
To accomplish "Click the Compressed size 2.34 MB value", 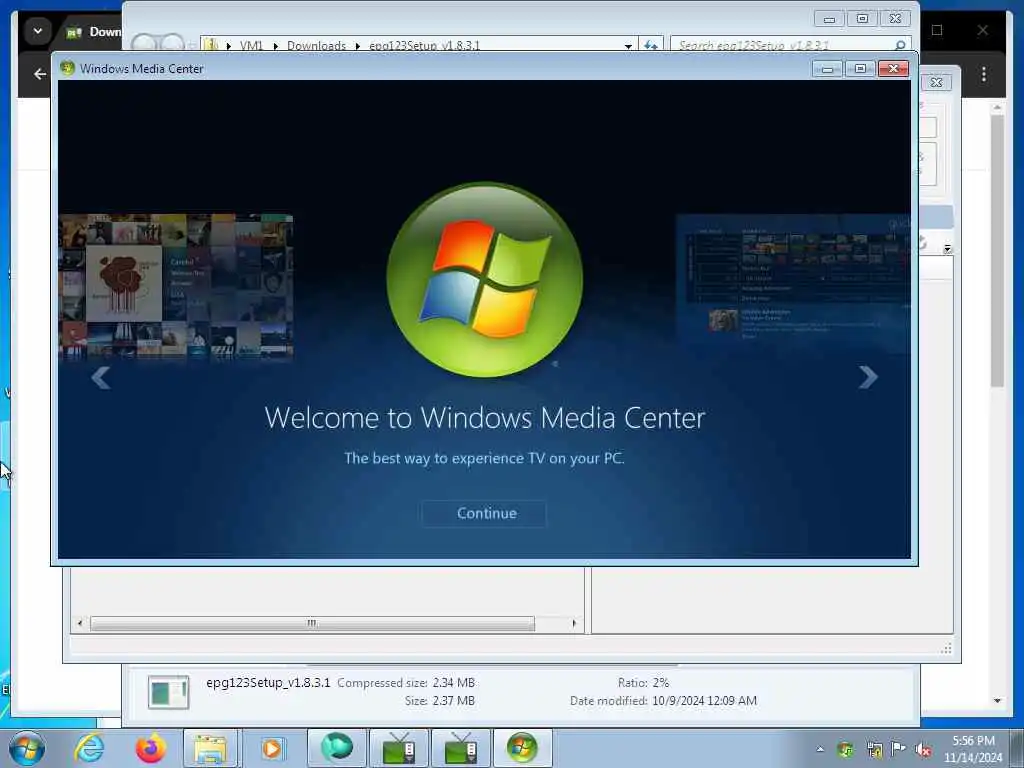I will [454, 682].
